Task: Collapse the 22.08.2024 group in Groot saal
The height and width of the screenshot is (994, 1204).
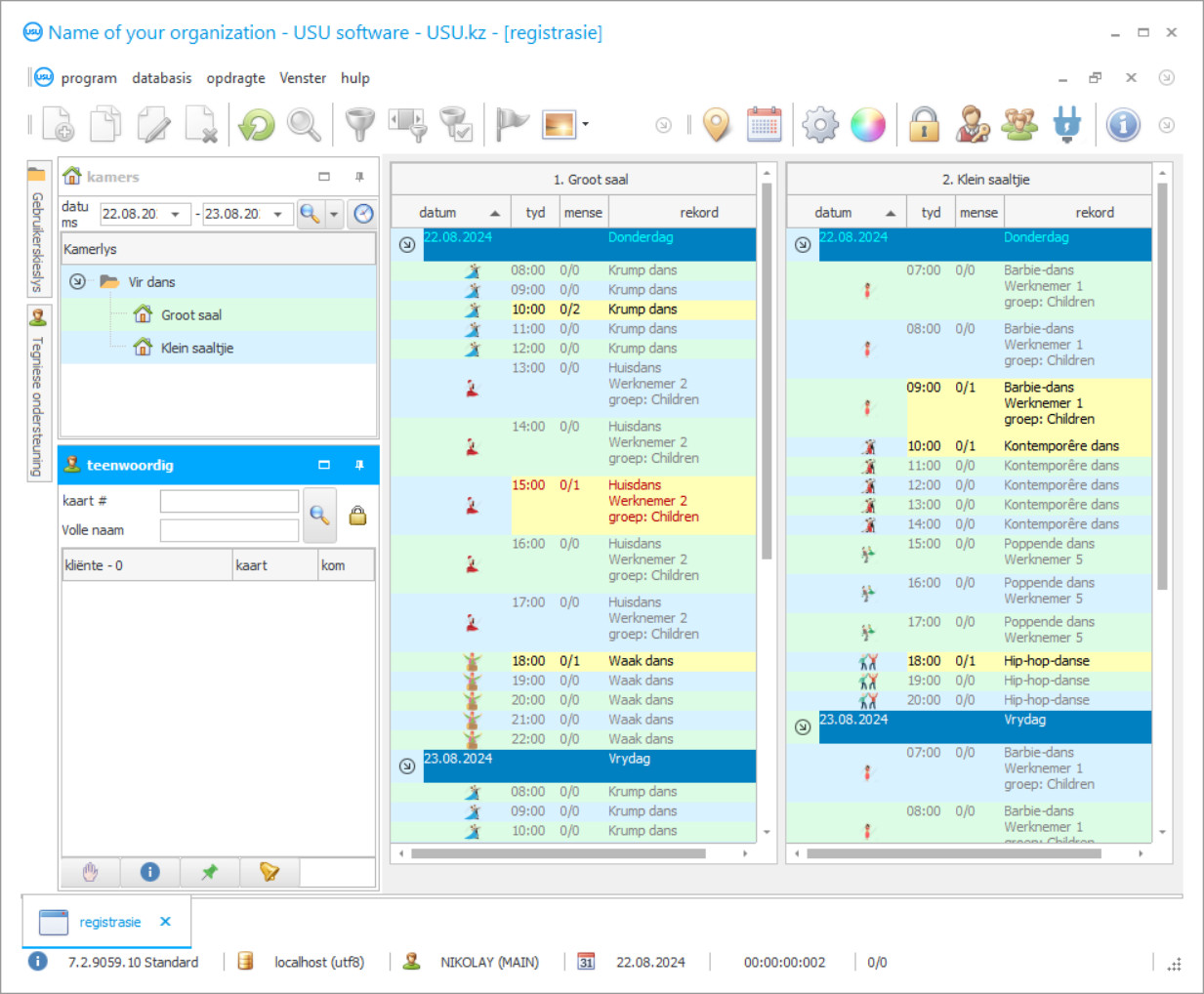Action: point(407,244)
